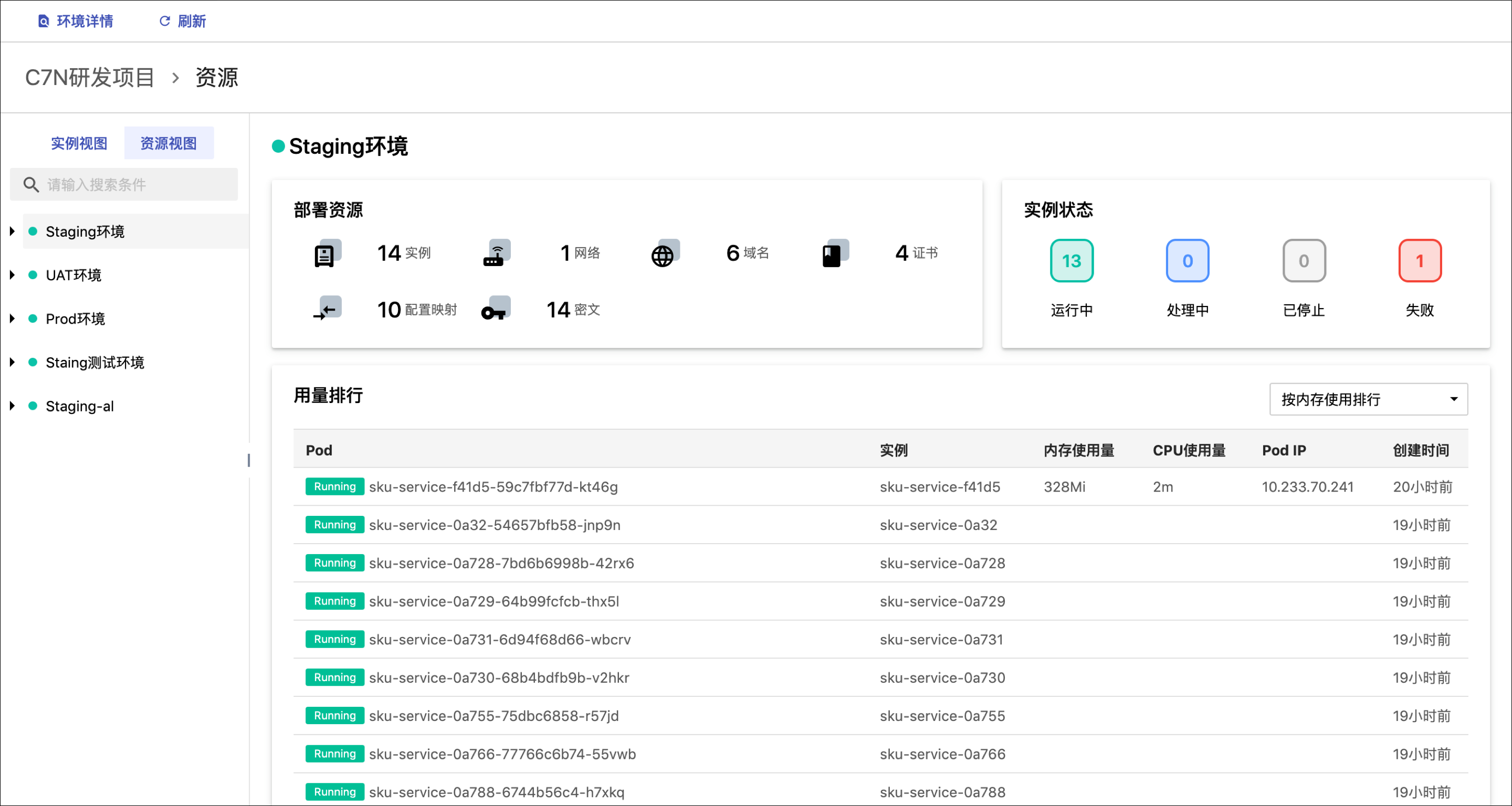Click pod sku-service-f41d5-59c7fbf77d-kt46g

click(493, 487)
